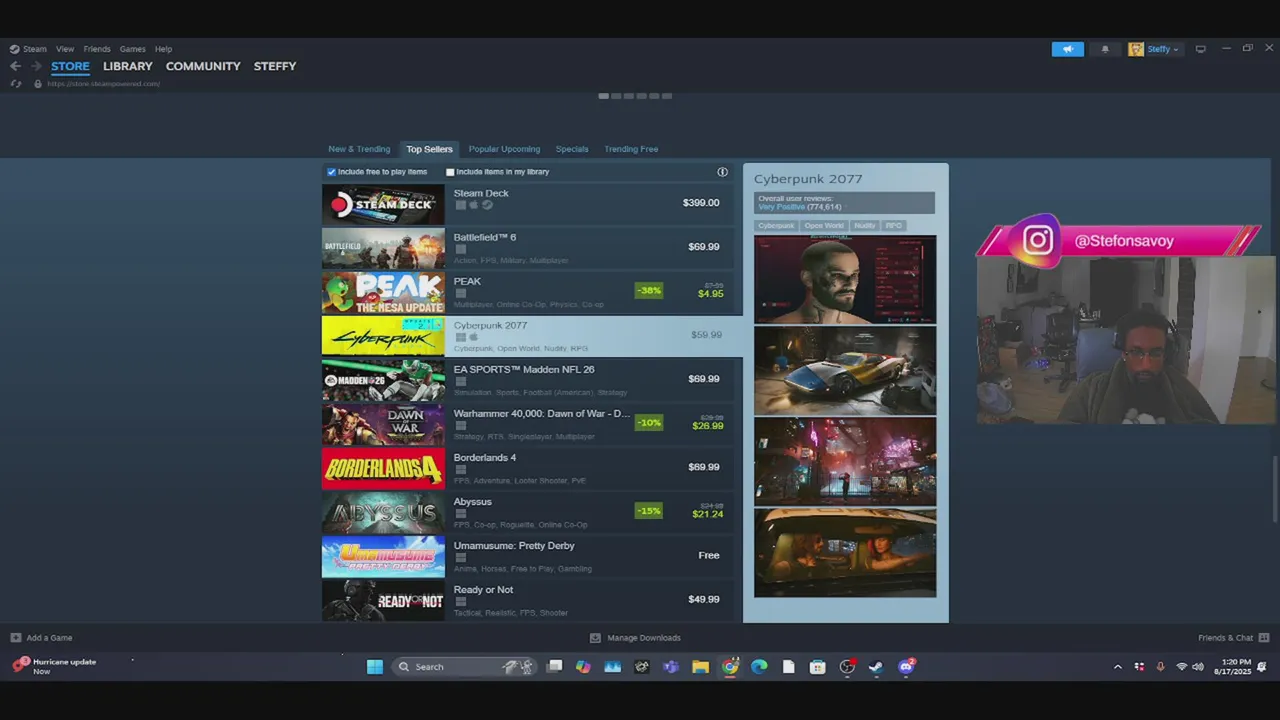Screen dimensions: 1280x720
Task: Check Include items in my library
Action: [x=450, y=172]
